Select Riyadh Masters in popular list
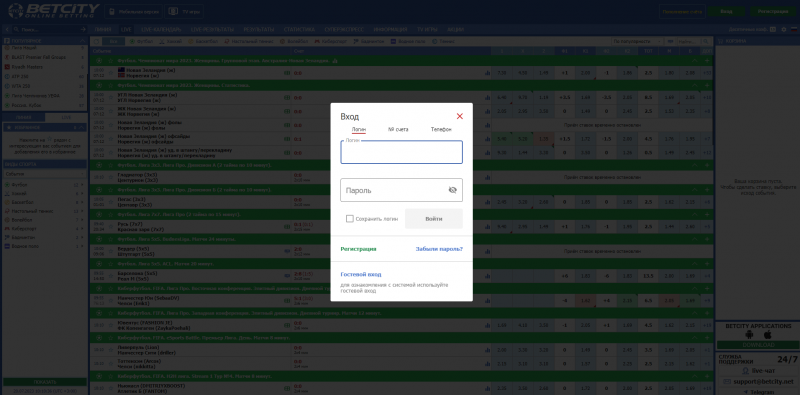800x395 pixels. tap(44, 67)
